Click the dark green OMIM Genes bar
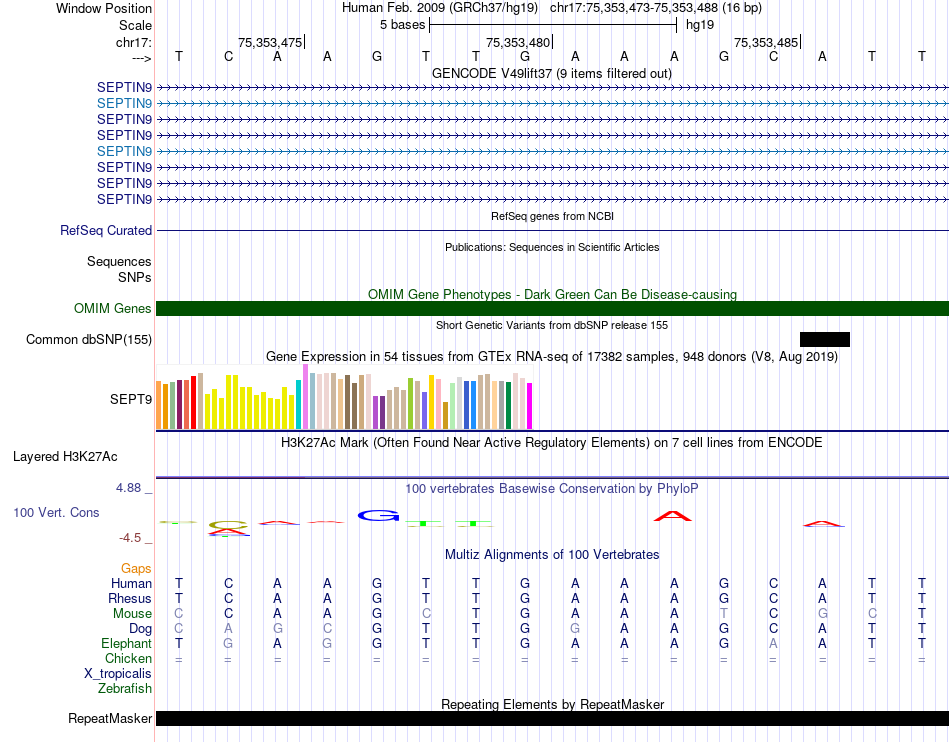 pos(552,308)
